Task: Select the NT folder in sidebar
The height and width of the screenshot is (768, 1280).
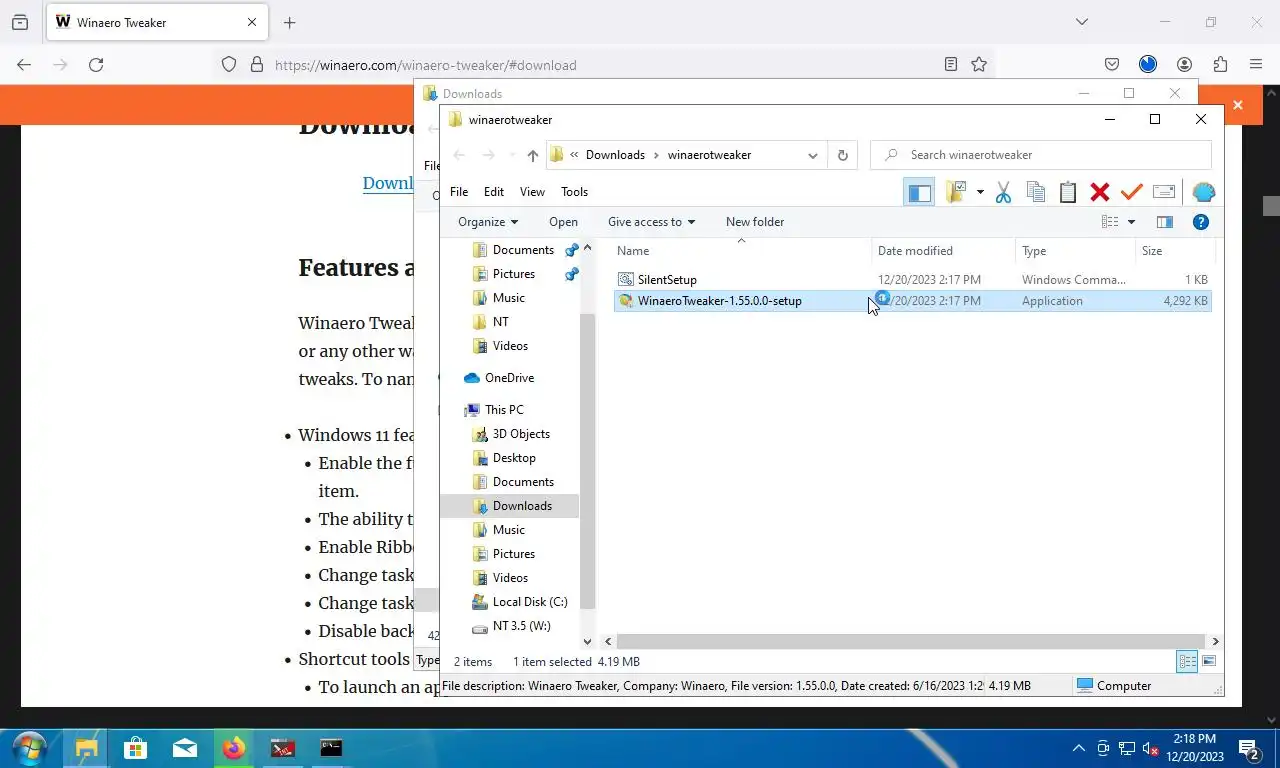Action: [x=500, y=322]
